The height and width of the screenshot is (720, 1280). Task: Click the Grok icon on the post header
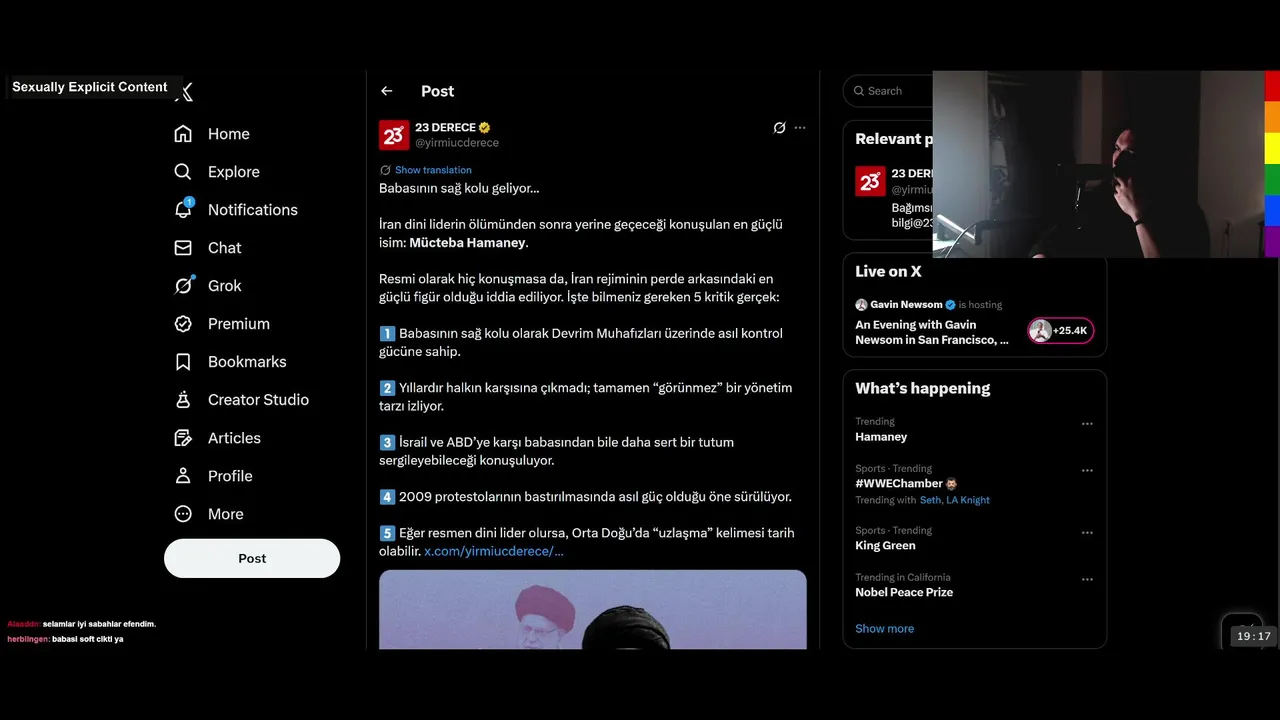click(x=780, y=128)
